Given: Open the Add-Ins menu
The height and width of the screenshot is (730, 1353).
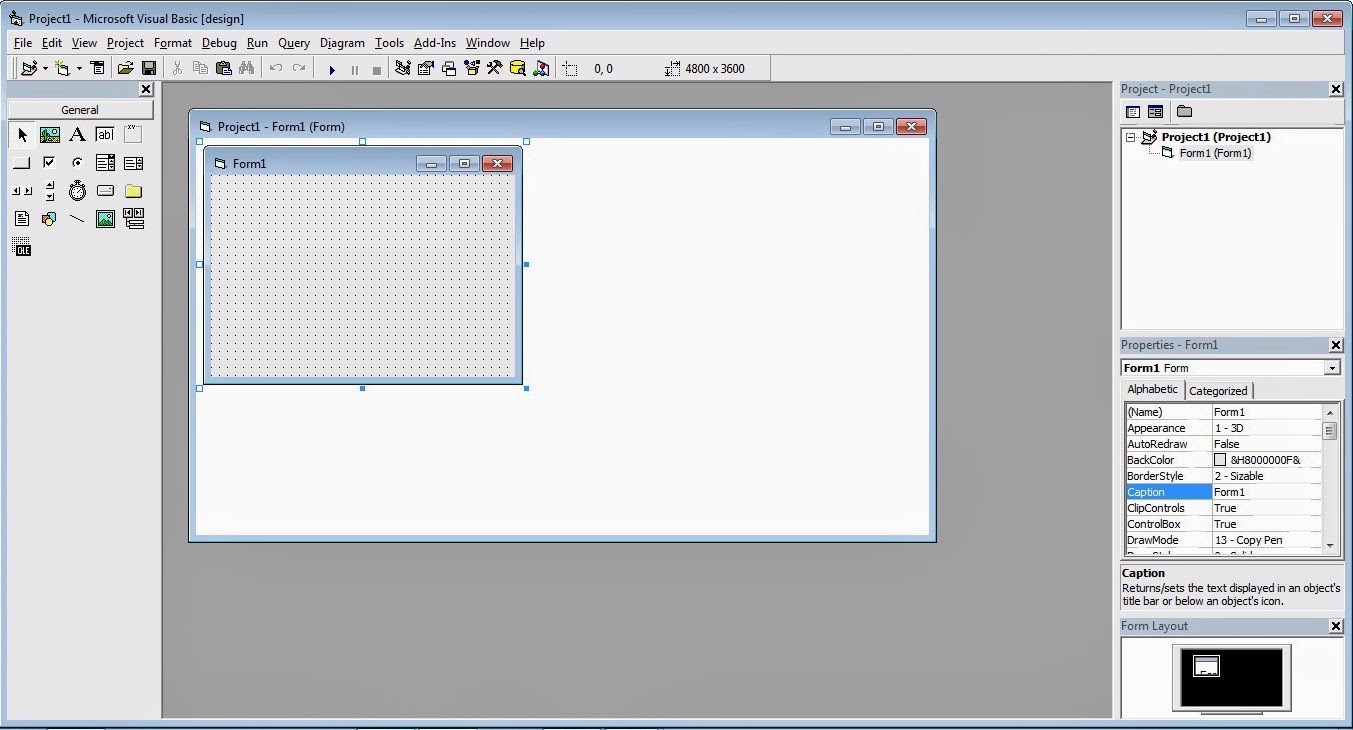Looking at the screenshot, I should (435, 43).
